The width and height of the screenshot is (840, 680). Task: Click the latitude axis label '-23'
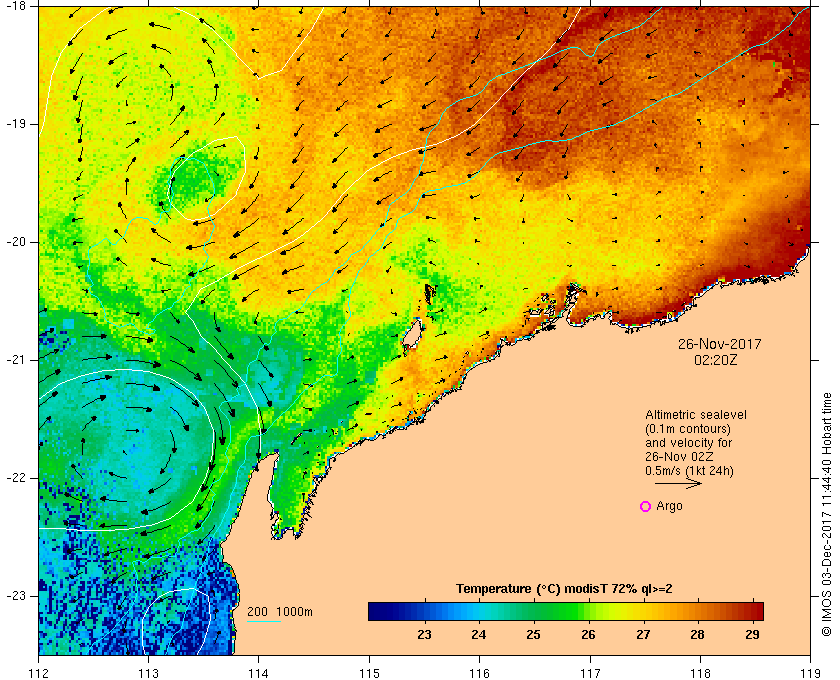[14, 596]
